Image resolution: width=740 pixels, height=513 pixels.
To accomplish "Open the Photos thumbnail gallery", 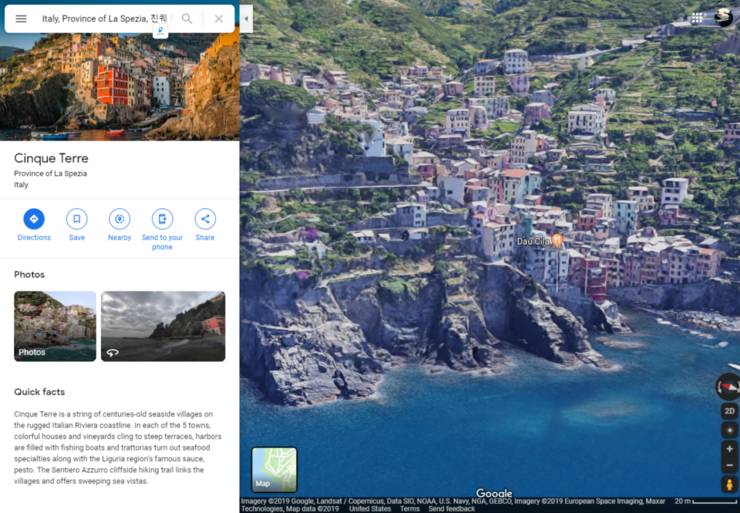I will [x=55, y=326].
